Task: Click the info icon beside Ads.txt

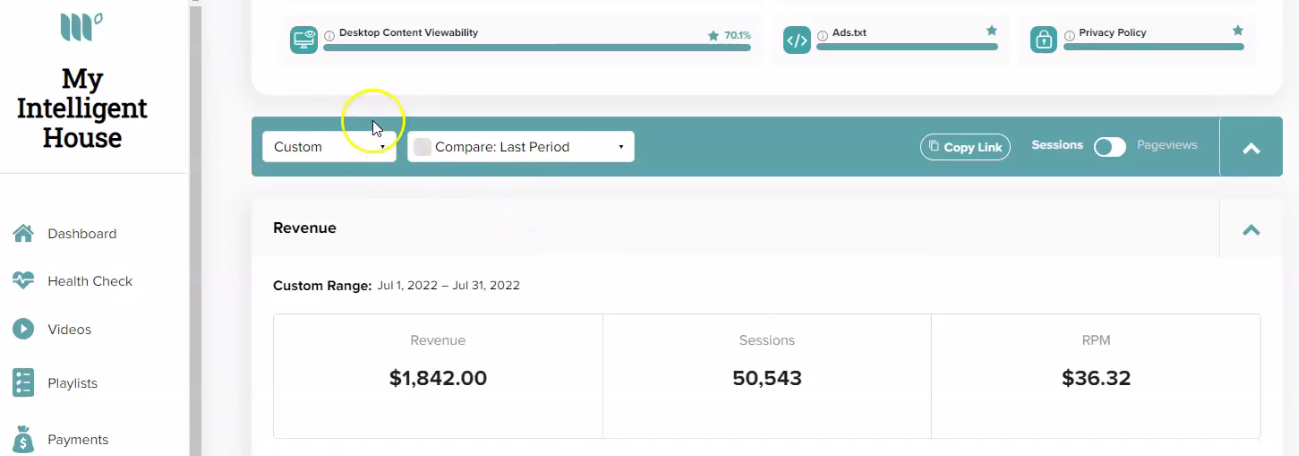Action: click(x=823, y=34)
